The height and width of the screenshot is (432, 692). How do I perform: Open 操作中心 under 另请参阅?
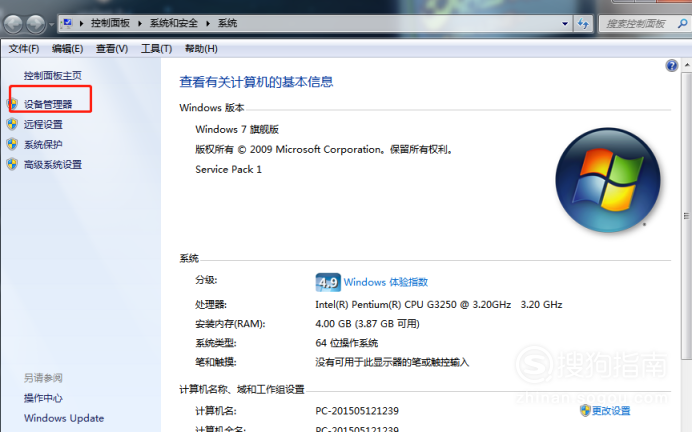[x=43, y=398]
